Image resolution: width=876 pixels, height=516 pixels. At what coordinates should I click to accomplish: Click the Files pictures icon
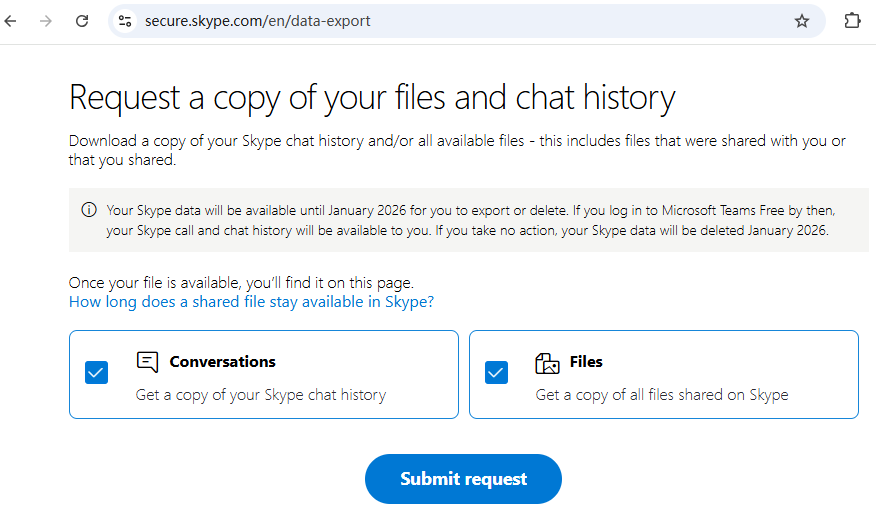(547, 363)
